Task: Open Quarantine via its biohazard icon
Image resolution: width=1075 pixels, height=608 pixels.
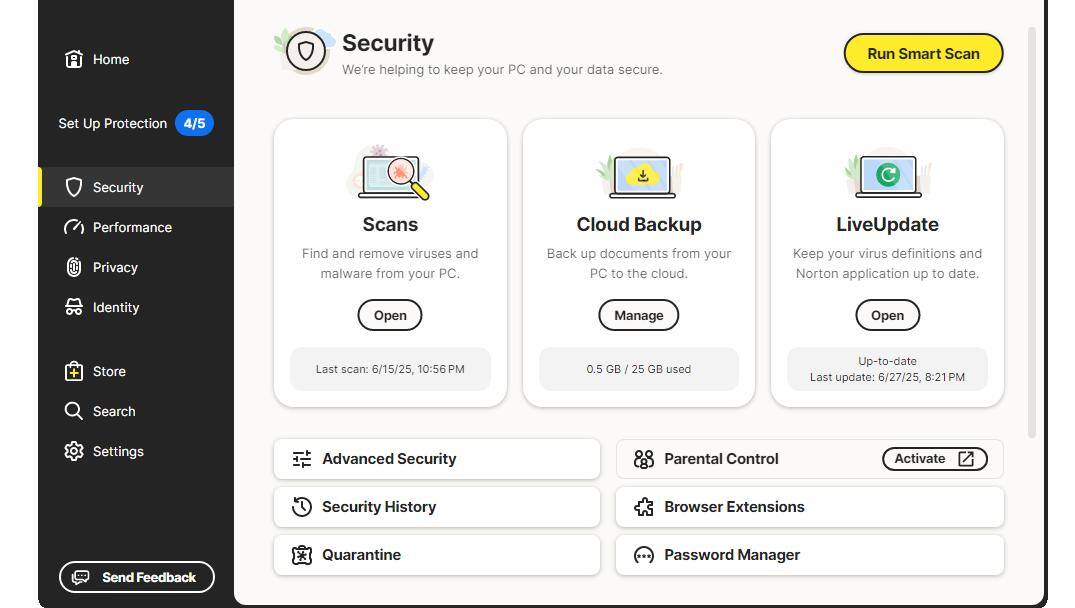Action: click(x=302, y=555)
